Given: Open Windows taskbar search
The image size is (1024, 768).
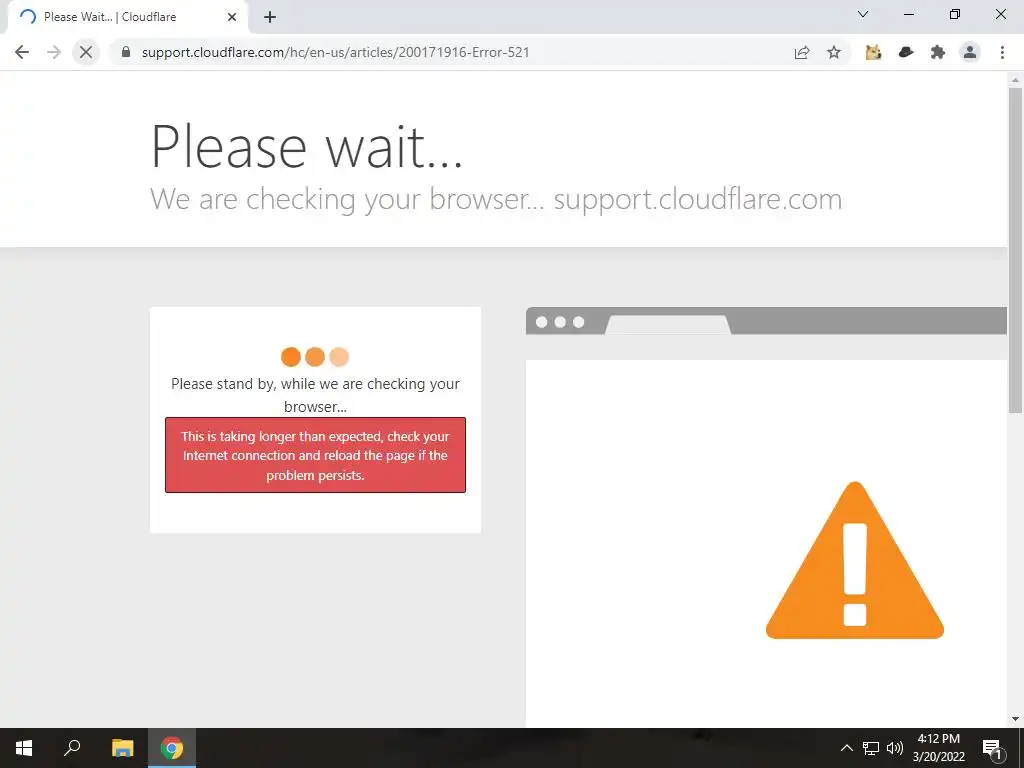Looking at the screenshot, I should pyautogui.click(x=72, y=748).
